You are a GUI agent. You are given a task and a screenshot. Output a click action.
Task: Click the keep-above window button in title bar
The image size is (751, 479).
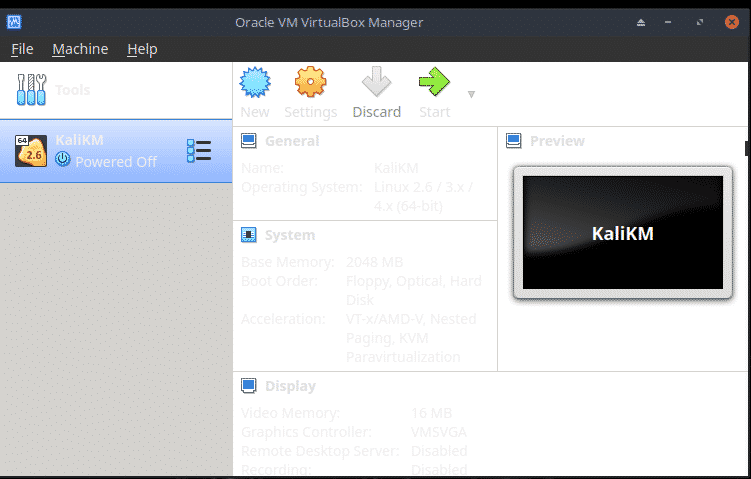tap(641, 23)
